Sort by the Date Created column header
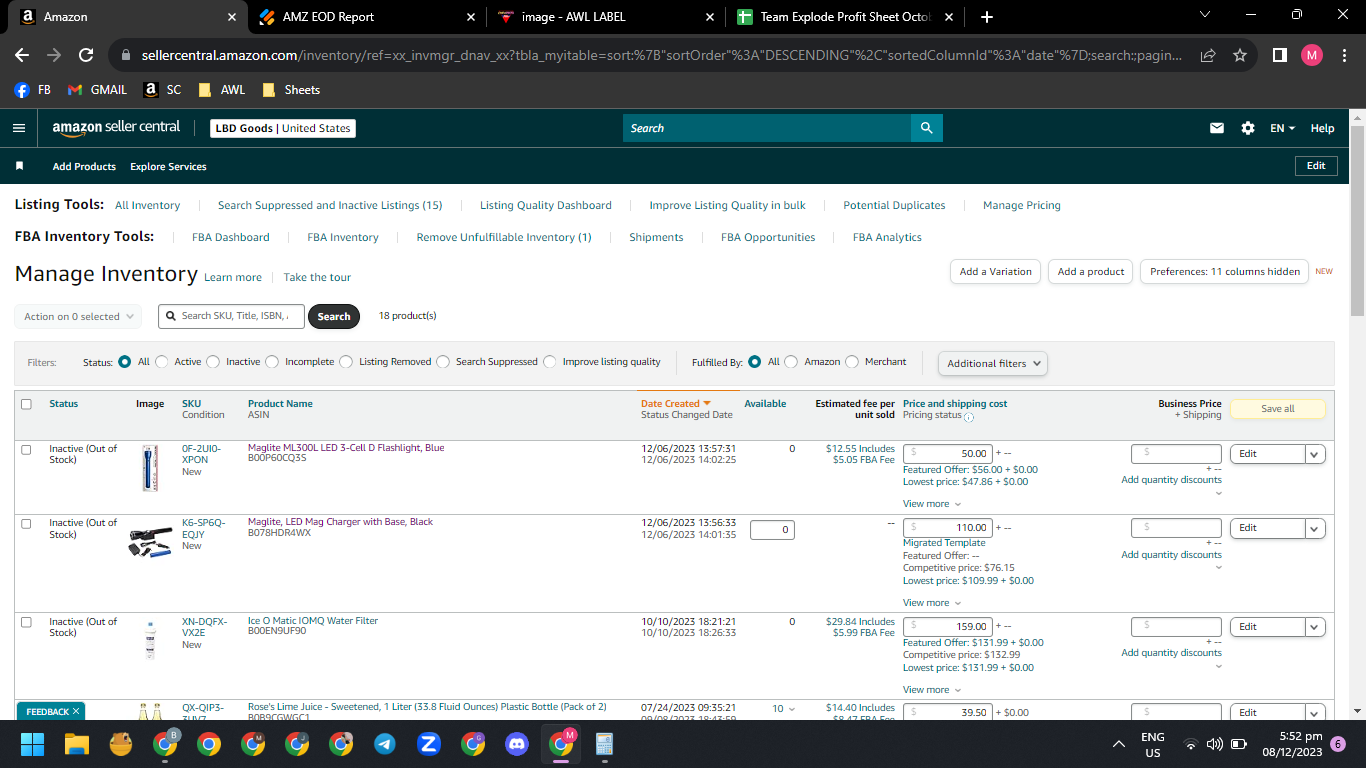Screen dimensions: 1366x768 coord(675,404)
